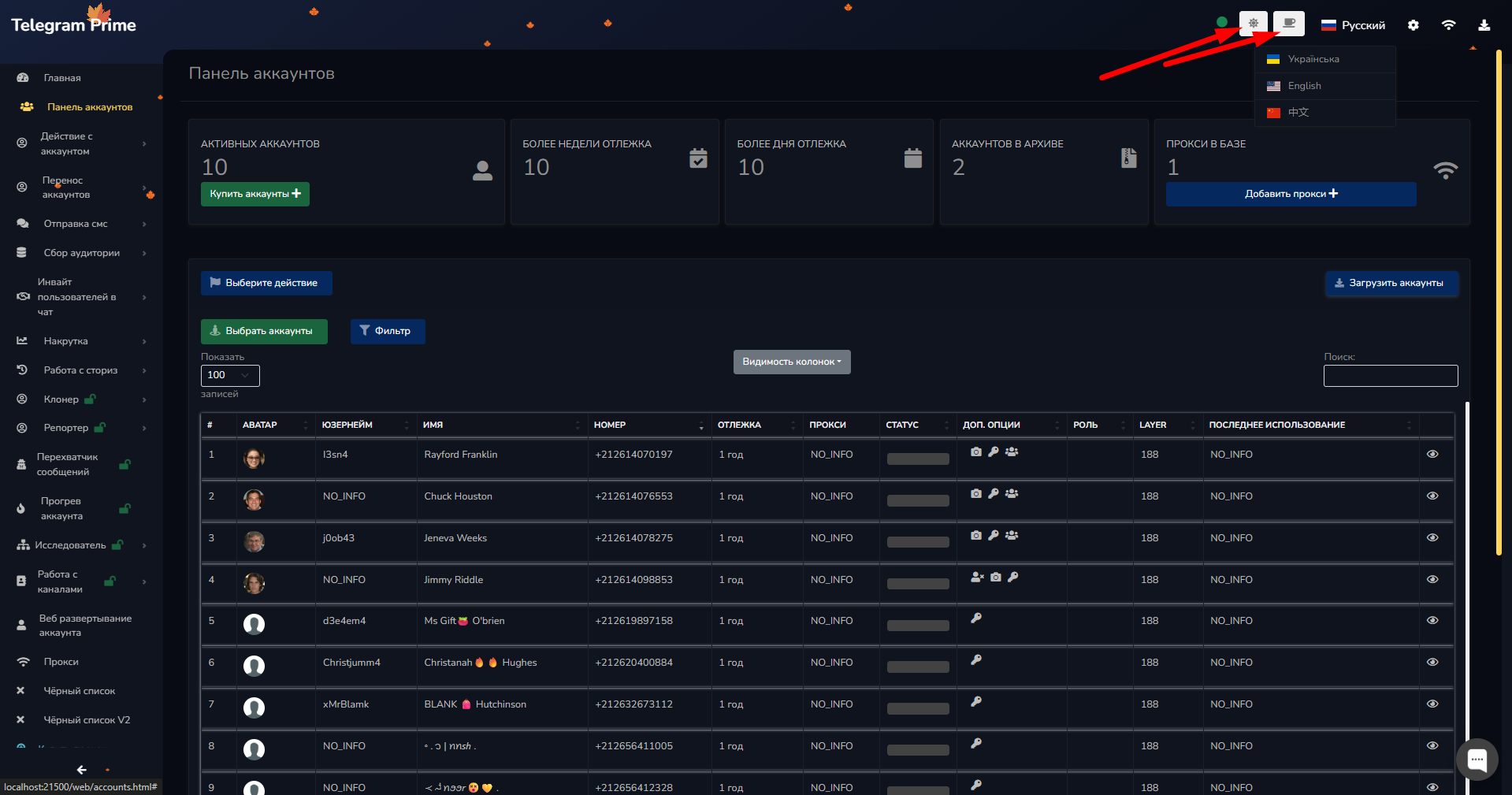Open settings via the gear icon
The image size is (1512, 795).
(x=1414, y=25)
